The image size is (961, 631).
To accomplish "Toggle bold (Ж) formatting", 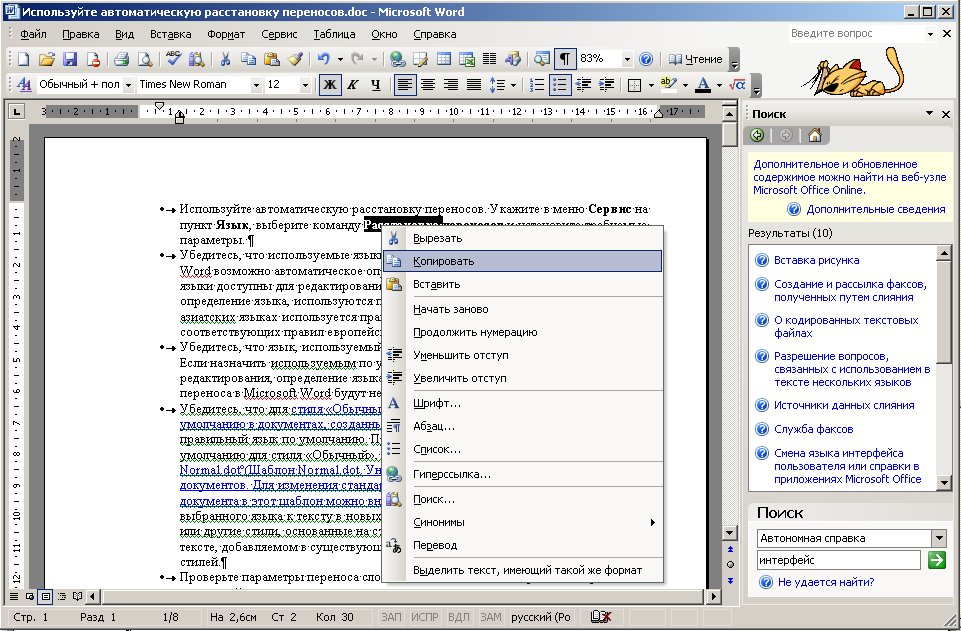I will [x=330, y=85].
